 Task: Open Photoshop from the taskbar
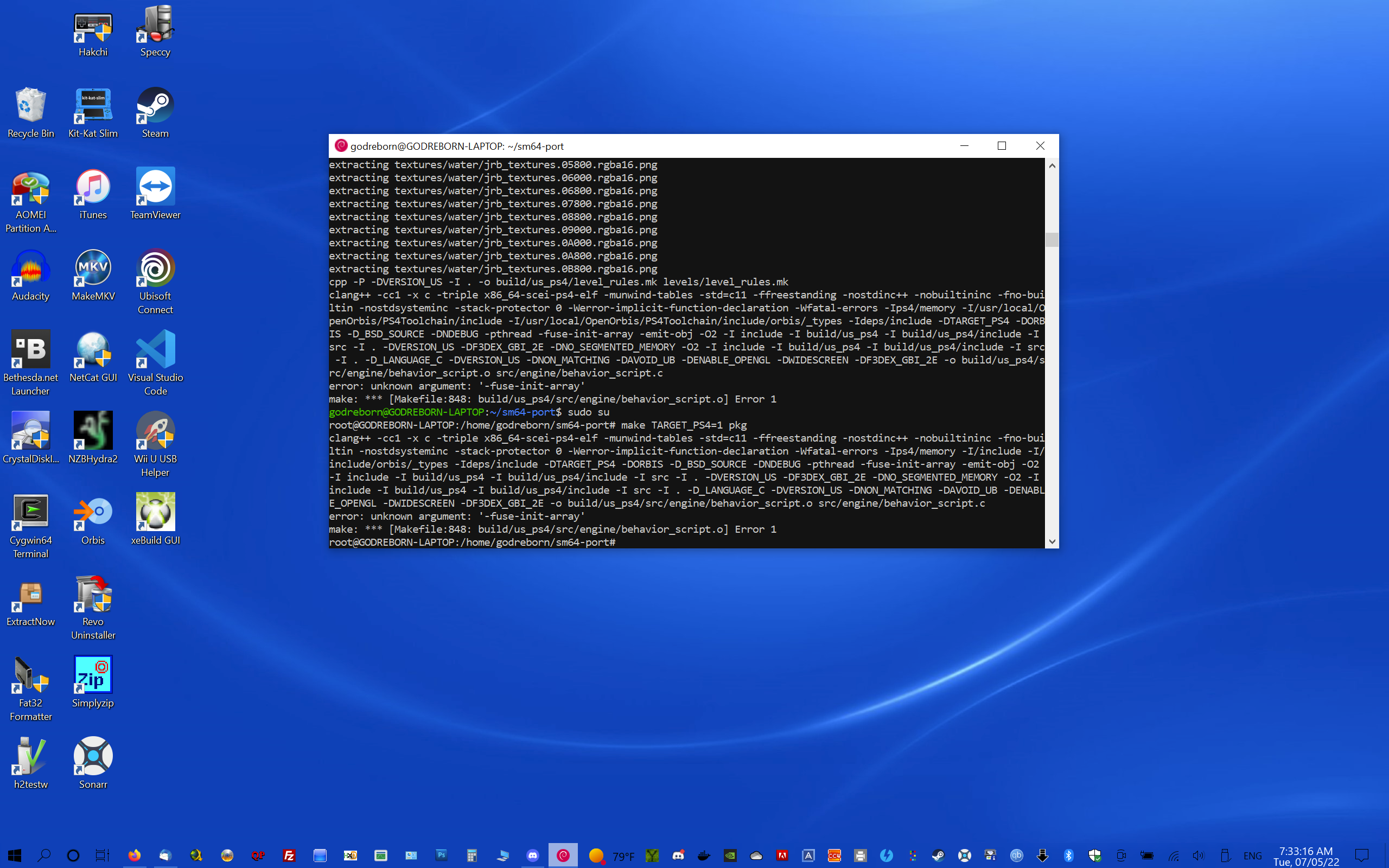(441, 856)
